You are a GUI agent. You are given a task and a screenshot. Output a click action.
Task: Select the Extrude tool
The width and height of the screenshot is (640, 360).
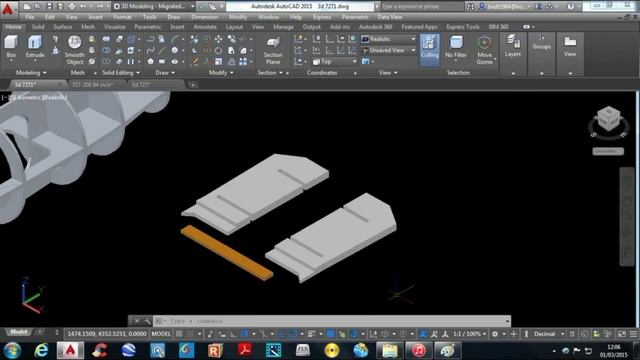pyautogui.click(x=35, y=47)
